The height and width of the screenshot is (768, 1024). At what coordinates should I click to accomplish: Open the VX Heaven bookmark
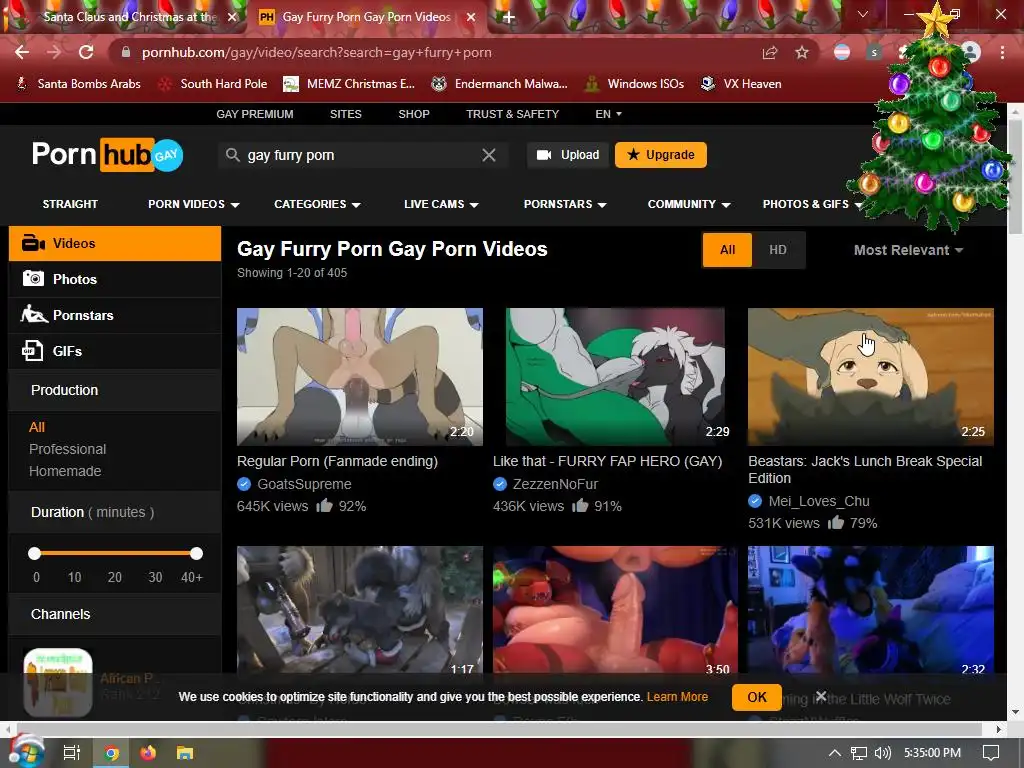pos(741,84)
